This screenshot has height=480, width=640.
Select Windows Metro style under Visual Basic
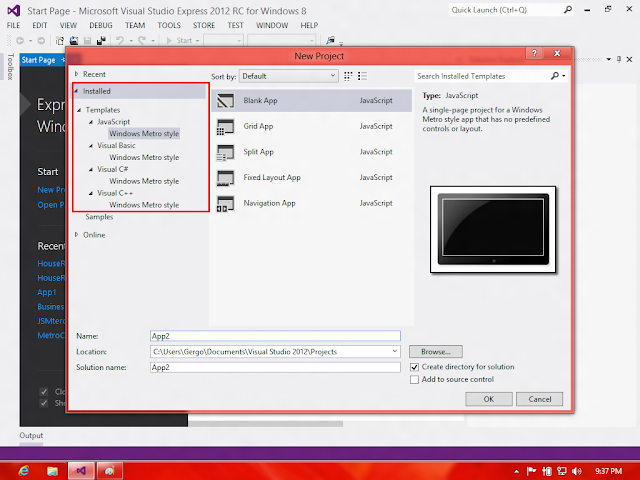(144, 157)
